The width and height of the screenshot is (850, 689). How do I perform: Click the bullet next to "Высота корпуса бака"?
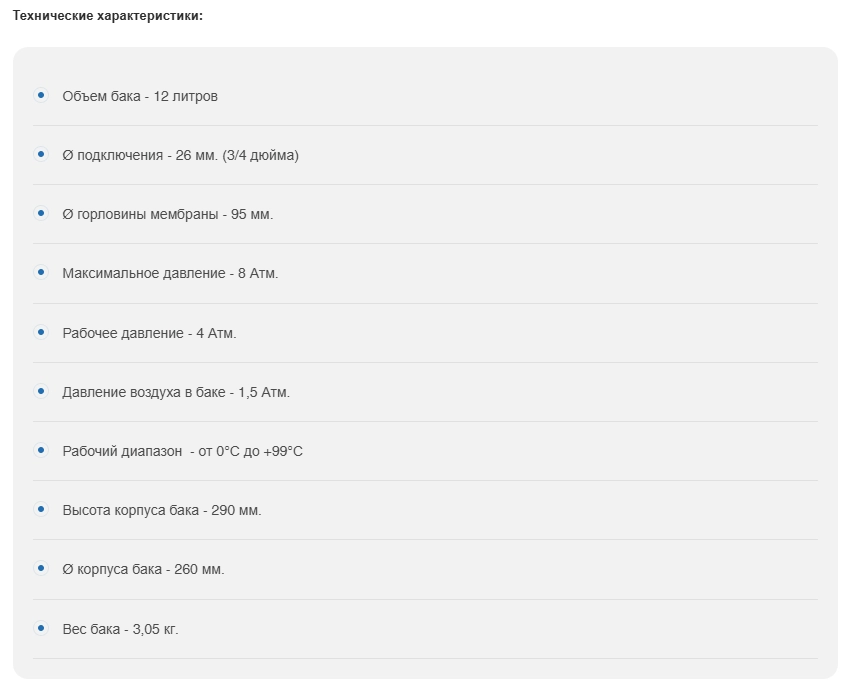pos(41,509)
